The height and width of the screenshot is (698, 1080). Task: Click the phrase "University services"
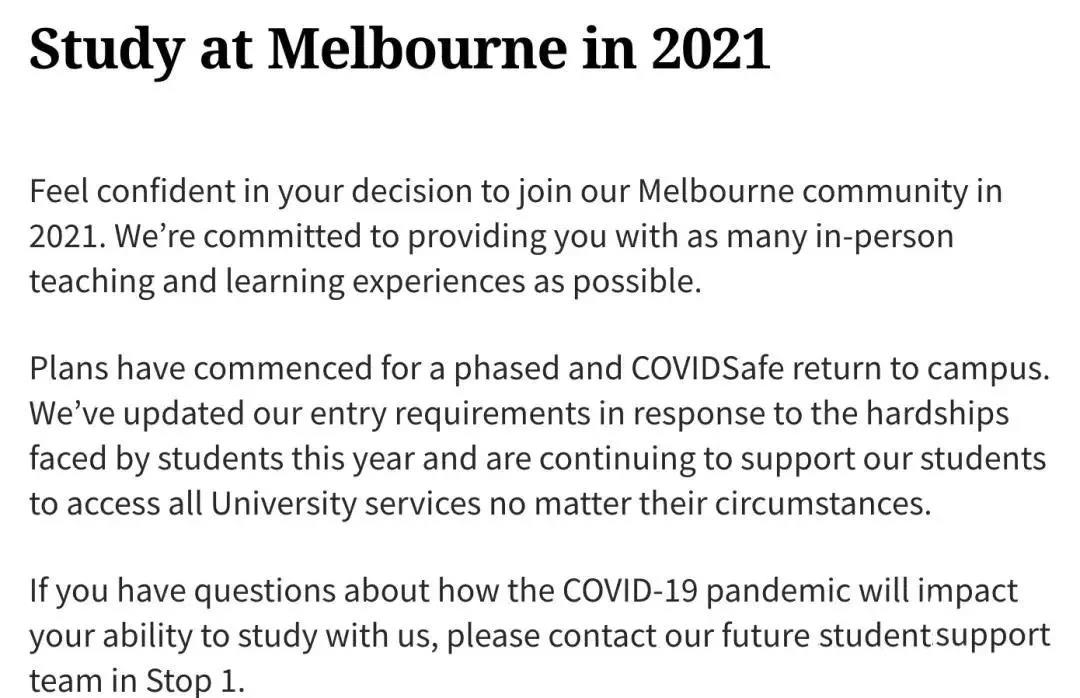344,502
